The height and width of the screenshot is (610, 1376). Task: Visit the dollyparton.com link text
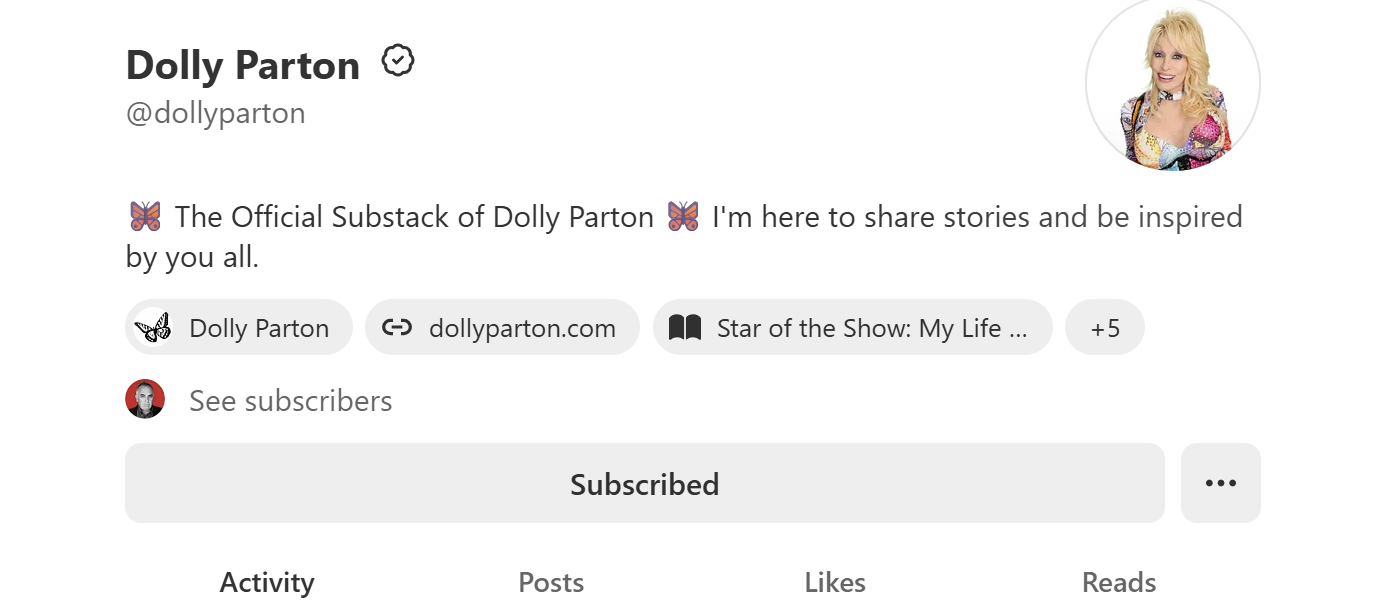coord(522,328)
